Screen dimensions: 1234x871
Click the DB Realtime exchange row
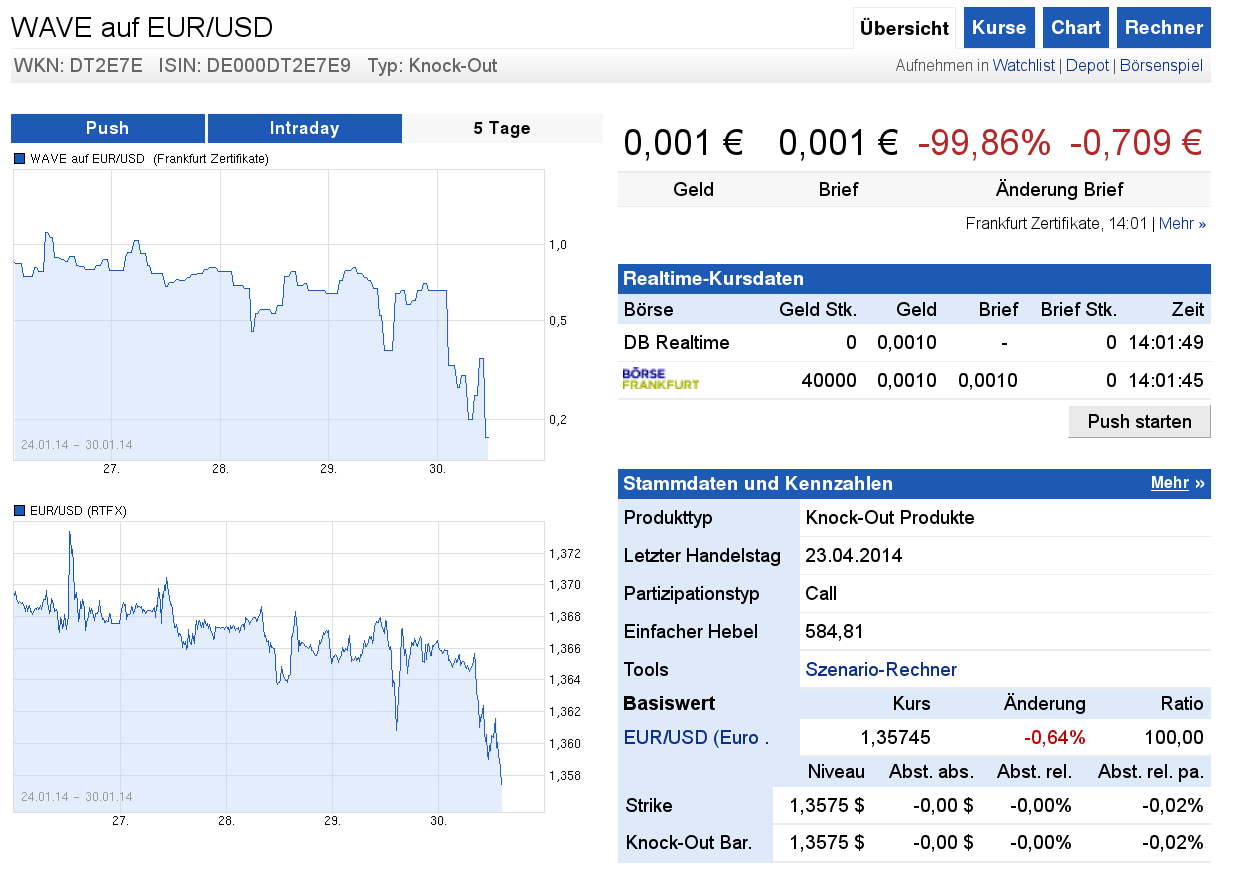point(675,342)
